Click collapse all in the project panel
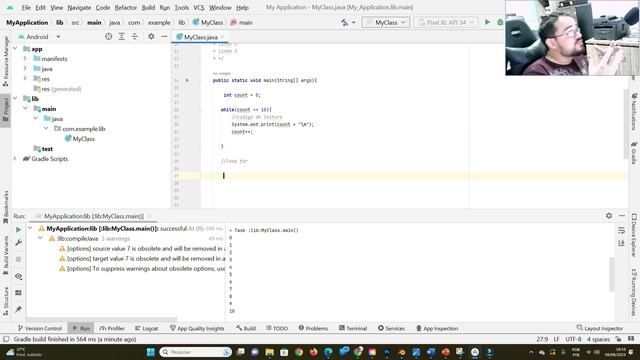Viewport: 640px width, 360px height. click(x=135, y=37)
